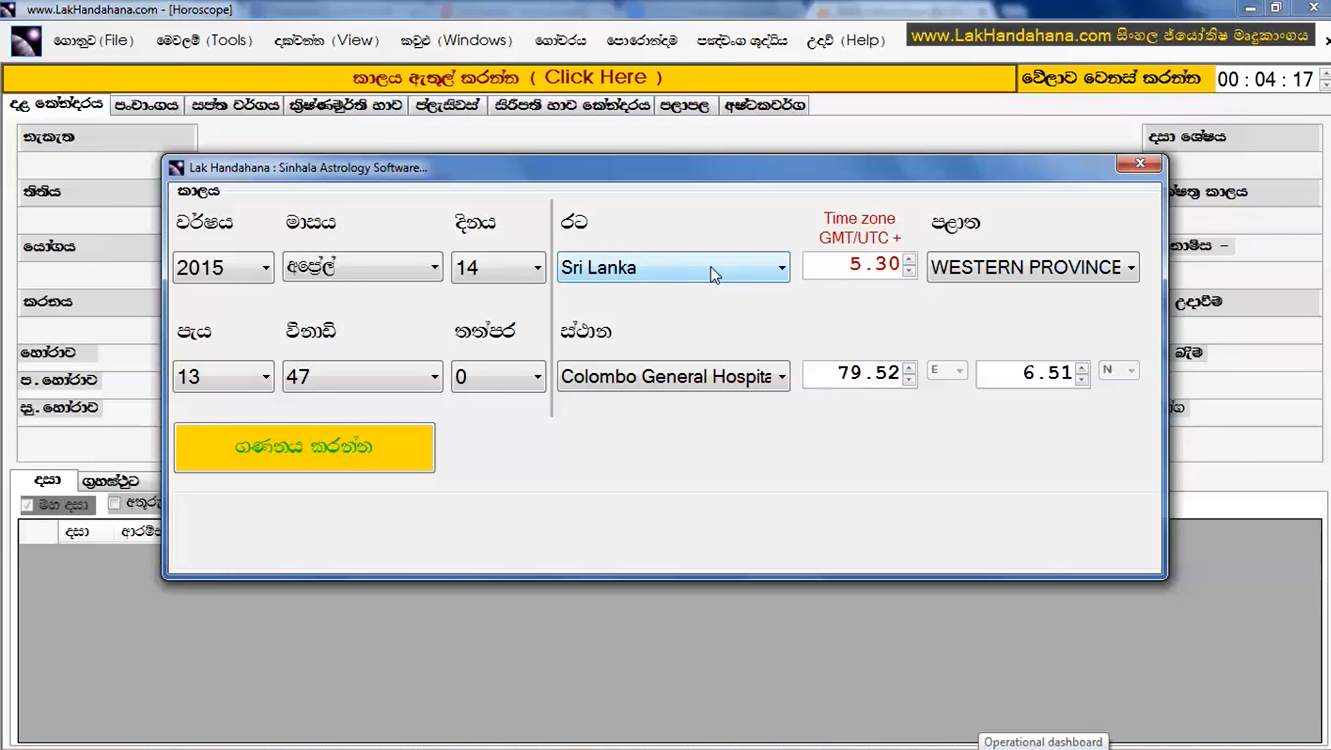Open the Help menu

click(846, 41)
